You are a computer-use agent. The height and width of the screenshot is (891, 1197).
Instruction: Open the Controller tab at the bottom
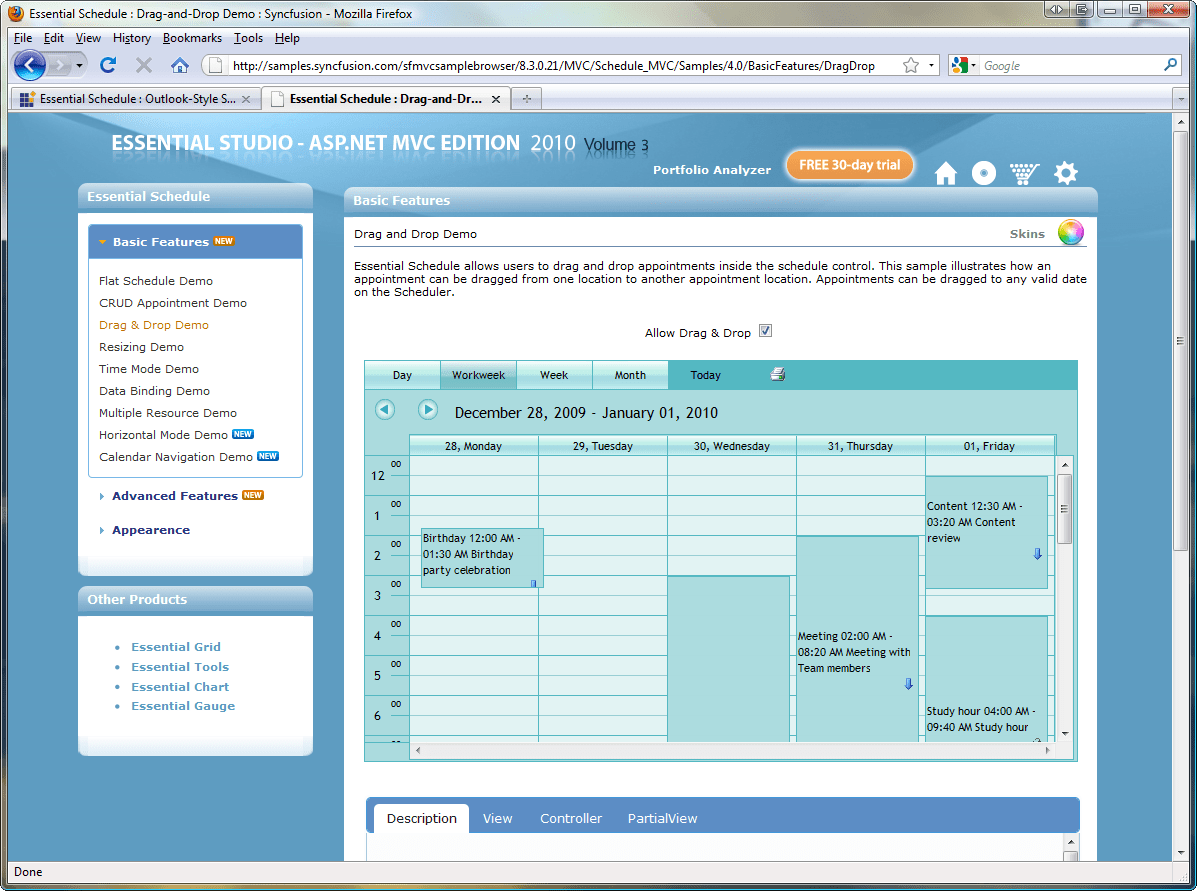point(570,818)
